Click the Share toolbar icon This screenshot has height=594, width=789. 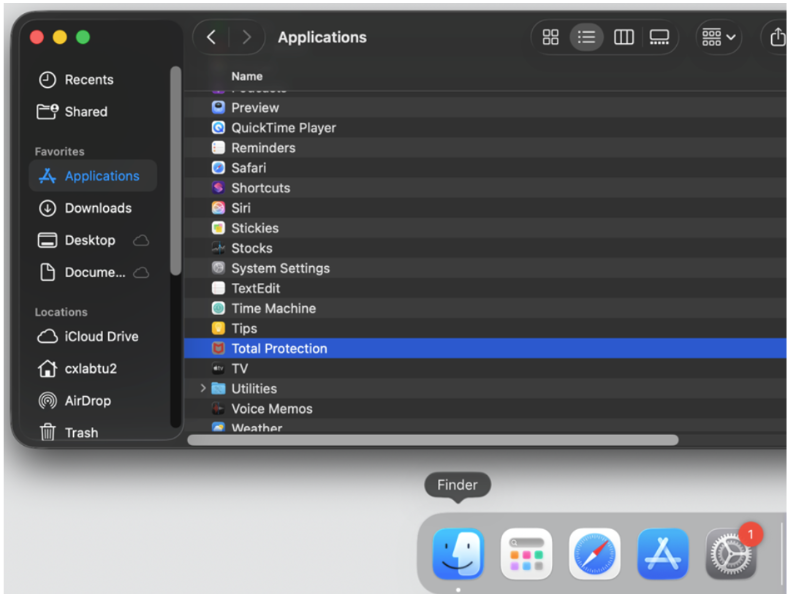coord(777,37)
